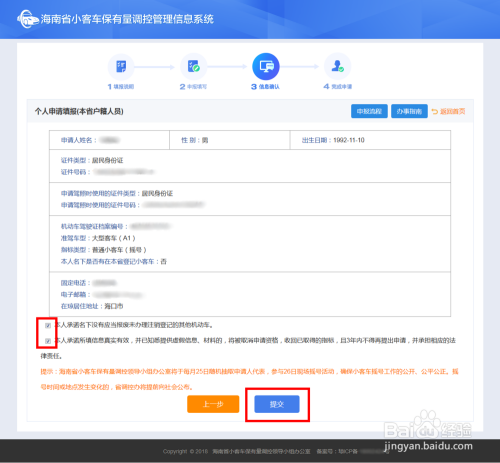Check the information-is-true commitment checkbox
Viewport: 500px width, 463px height.
48,341
